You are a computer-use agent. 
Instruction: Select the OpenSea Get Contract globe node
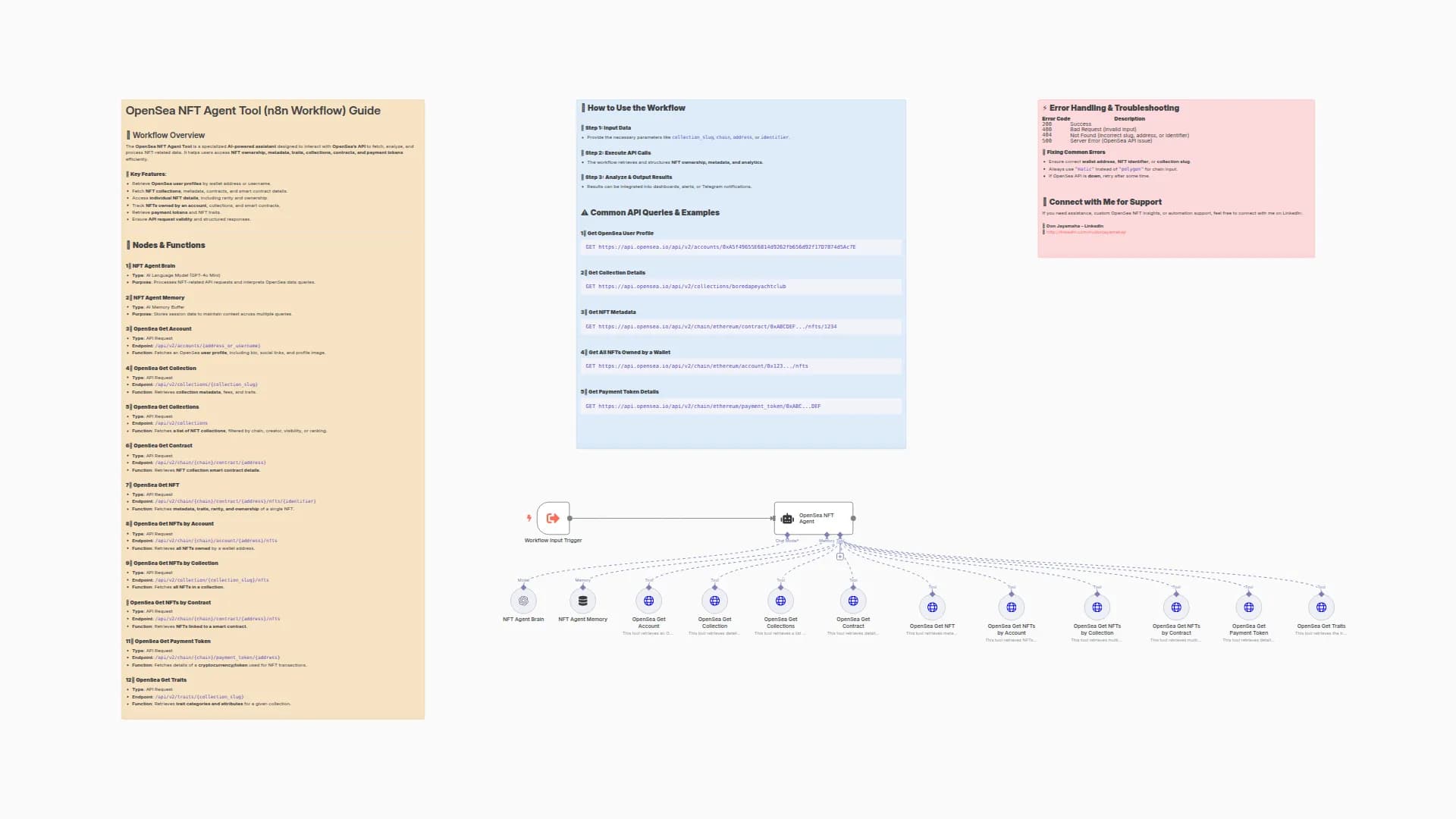click(x=853, y=601)
